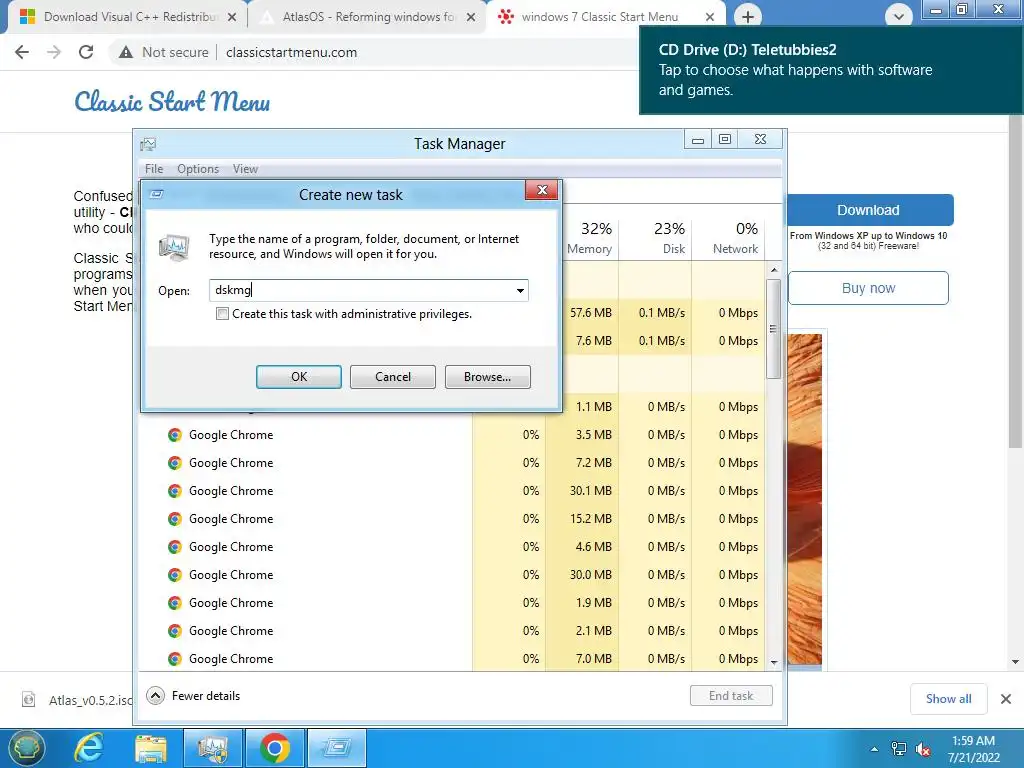Sort by the Memory column header
Screen dimensions: 1024x768
tap(590, 238)
